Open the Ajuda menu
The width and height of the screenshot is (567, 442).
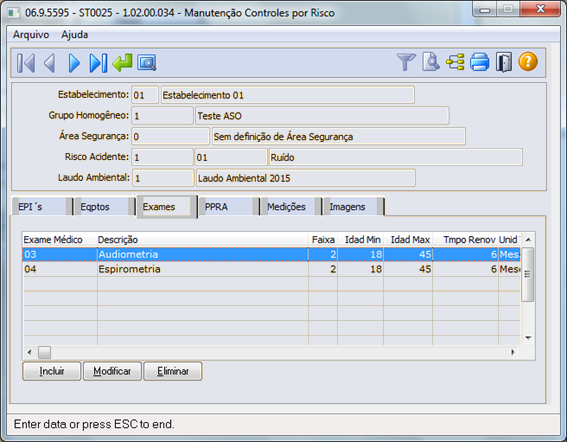pyautogui.click(x=74, y=35)
